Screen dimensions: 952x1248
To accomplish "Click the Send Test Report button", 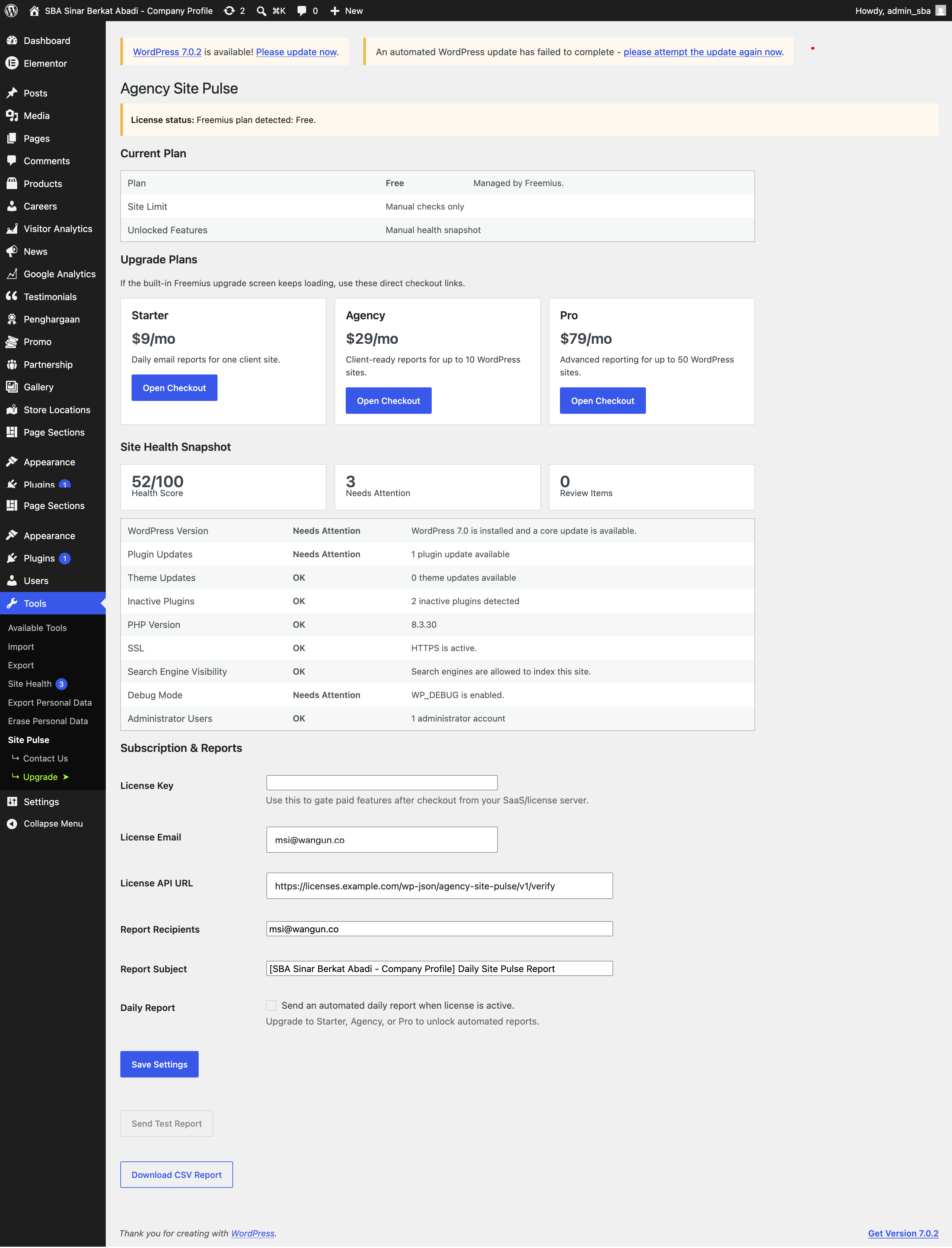I will [x=167, y=1123].
